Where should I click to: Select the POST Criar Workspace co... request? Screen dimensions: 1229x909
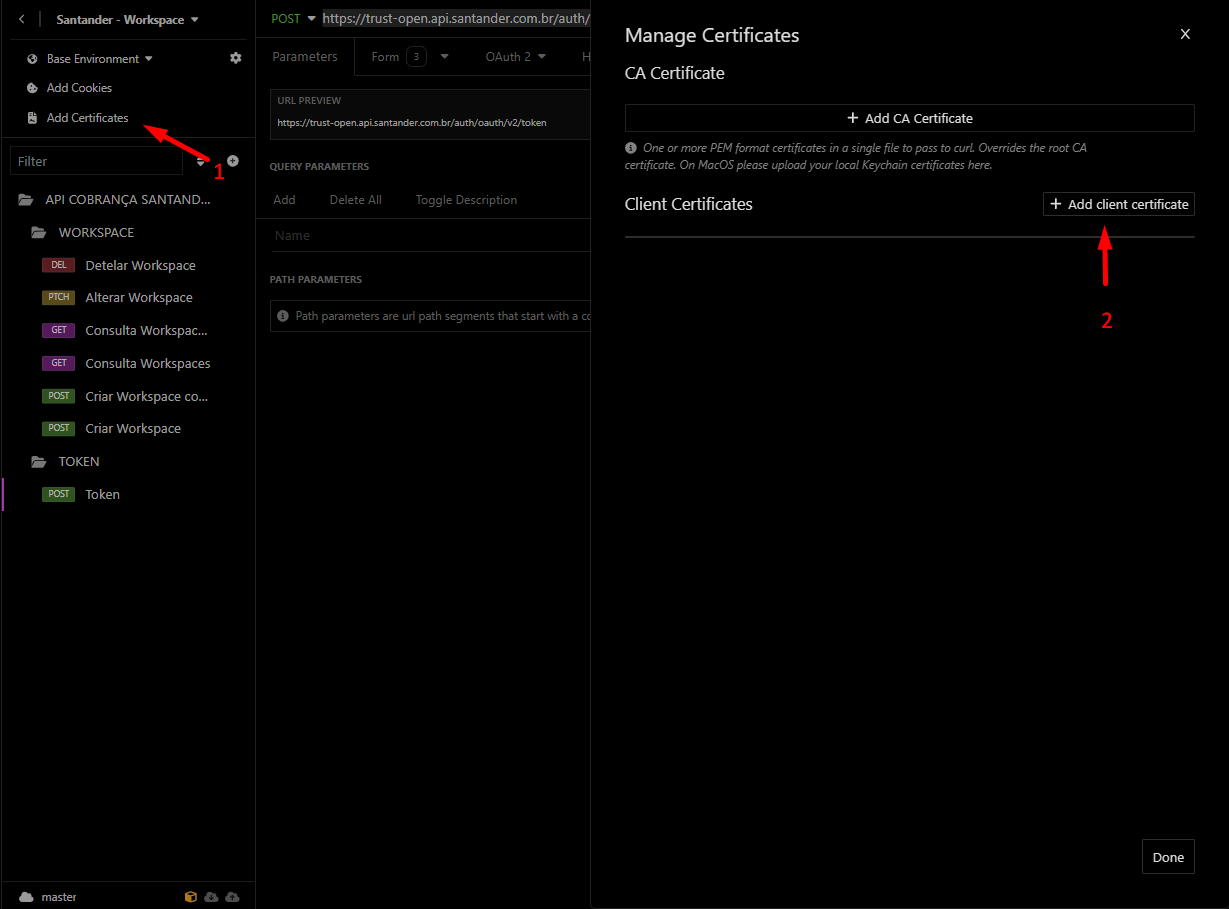pos(127,397)
